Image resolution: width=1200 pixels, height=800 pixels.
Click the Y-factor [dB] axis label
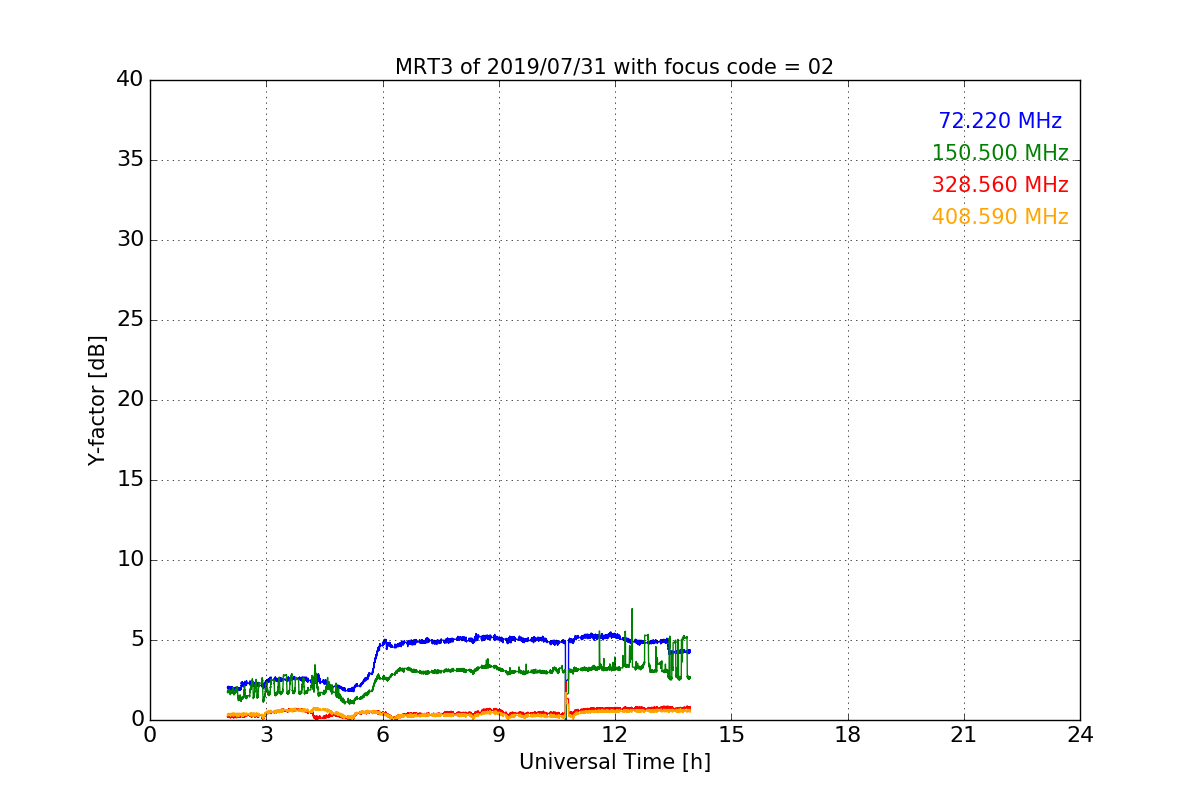pyautogui.click(x=97, y=400)
